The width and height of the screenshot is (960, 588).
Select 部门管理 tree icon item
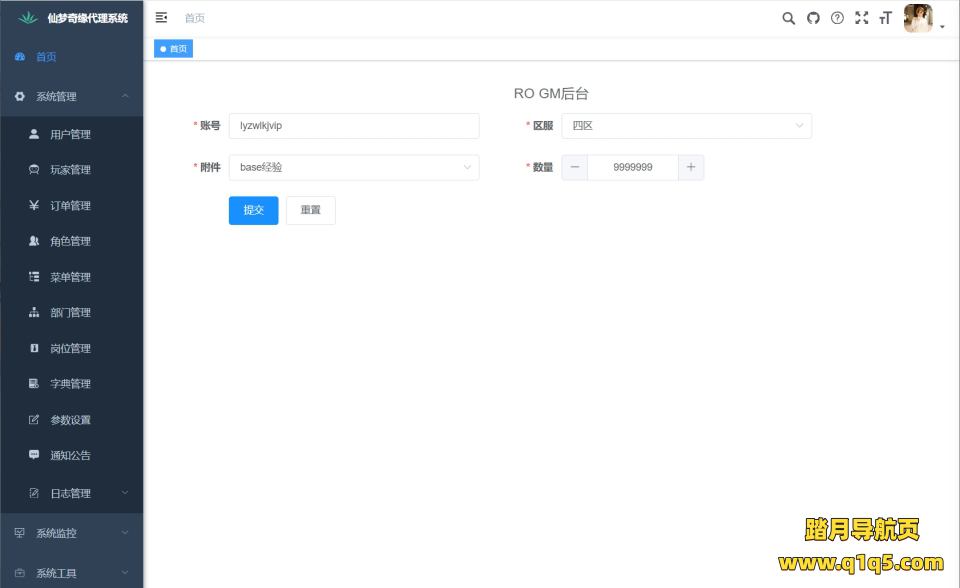tap(70, 313)
